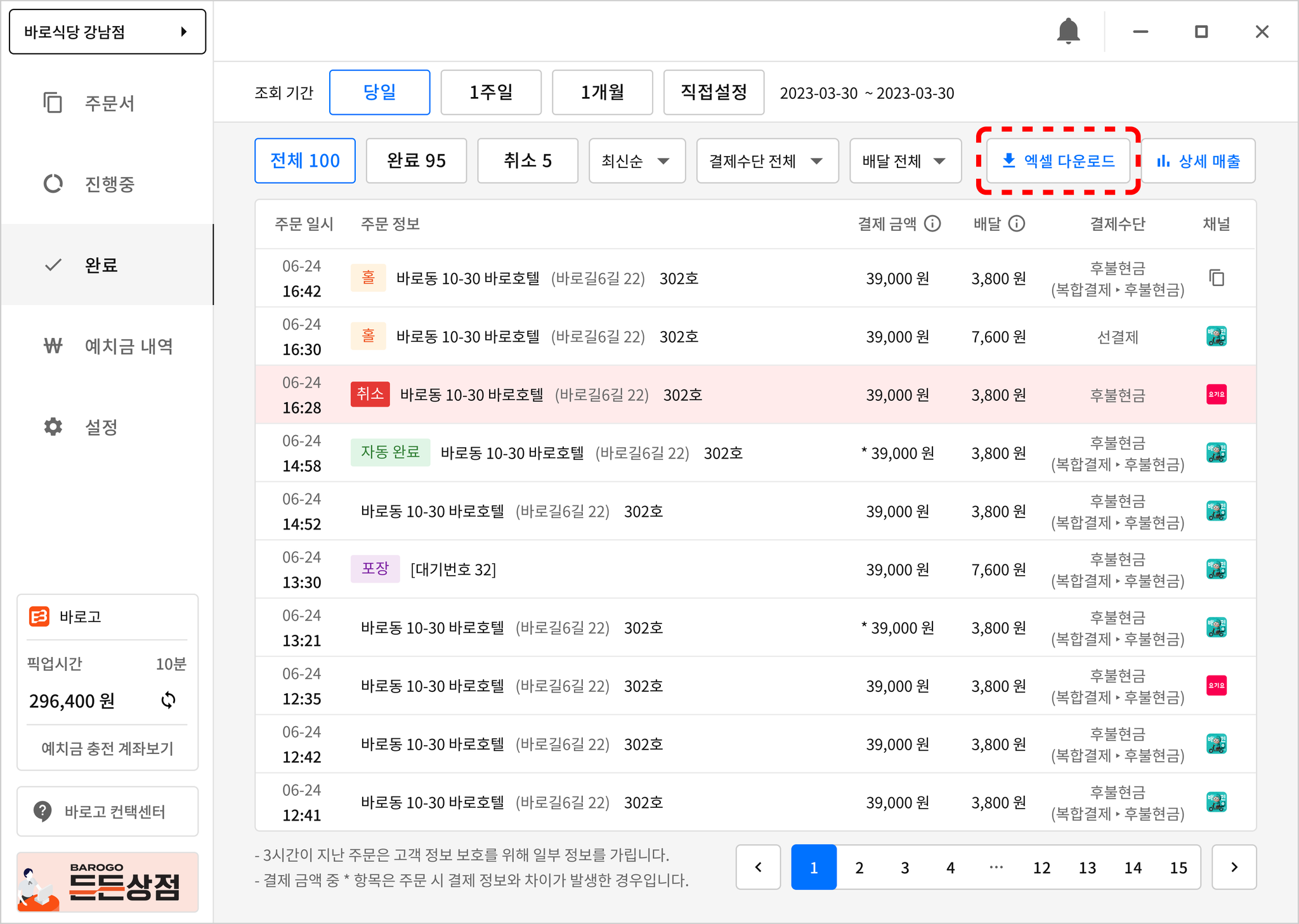
Task: Select 1주일 period option
Action: click(491, 93)
